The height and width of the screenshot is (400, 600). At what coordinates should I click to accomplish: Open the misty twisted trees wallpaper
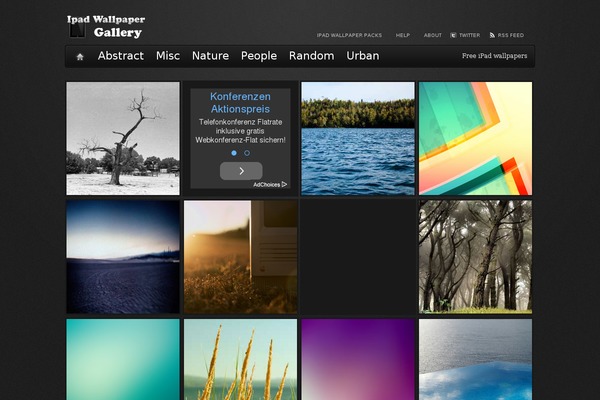pos(475,257)
